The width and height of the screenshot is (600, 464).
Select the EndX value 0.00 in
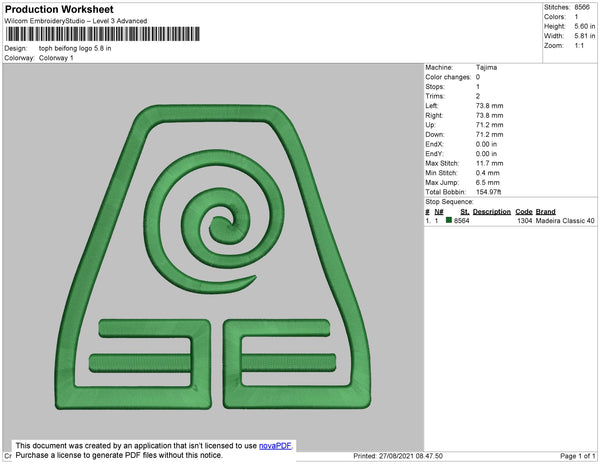point(486,144)
